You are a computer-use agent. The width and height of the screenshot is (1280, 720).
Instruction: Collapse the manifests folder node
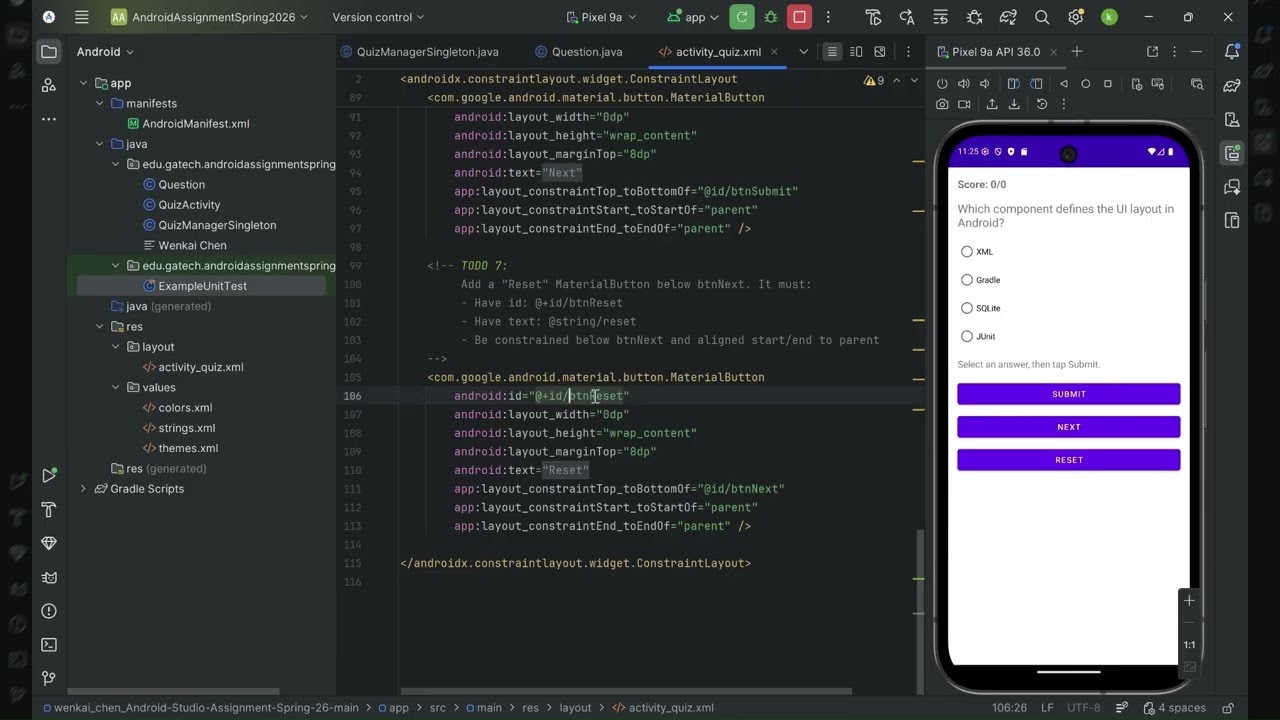coord(100,104)
